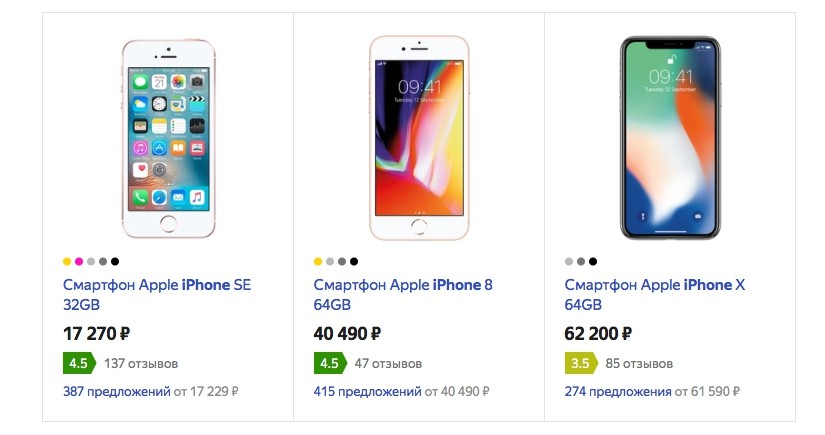Choose black color dot for iPhone 8
The image size is (825, 435).
click(x=354, y=262)
